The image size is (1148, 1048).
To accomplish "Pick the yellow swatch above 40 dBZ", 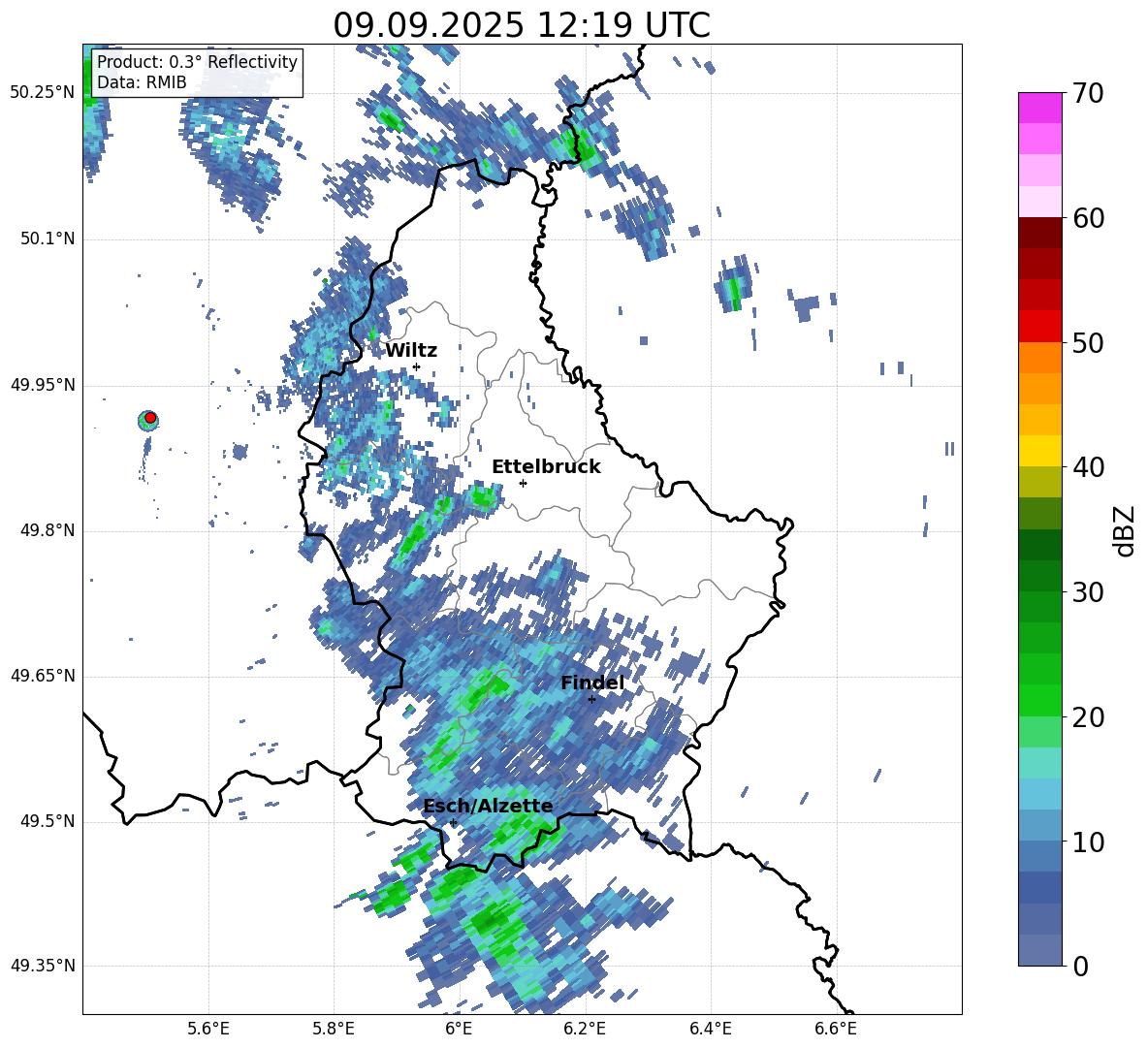I will 1039,452.
